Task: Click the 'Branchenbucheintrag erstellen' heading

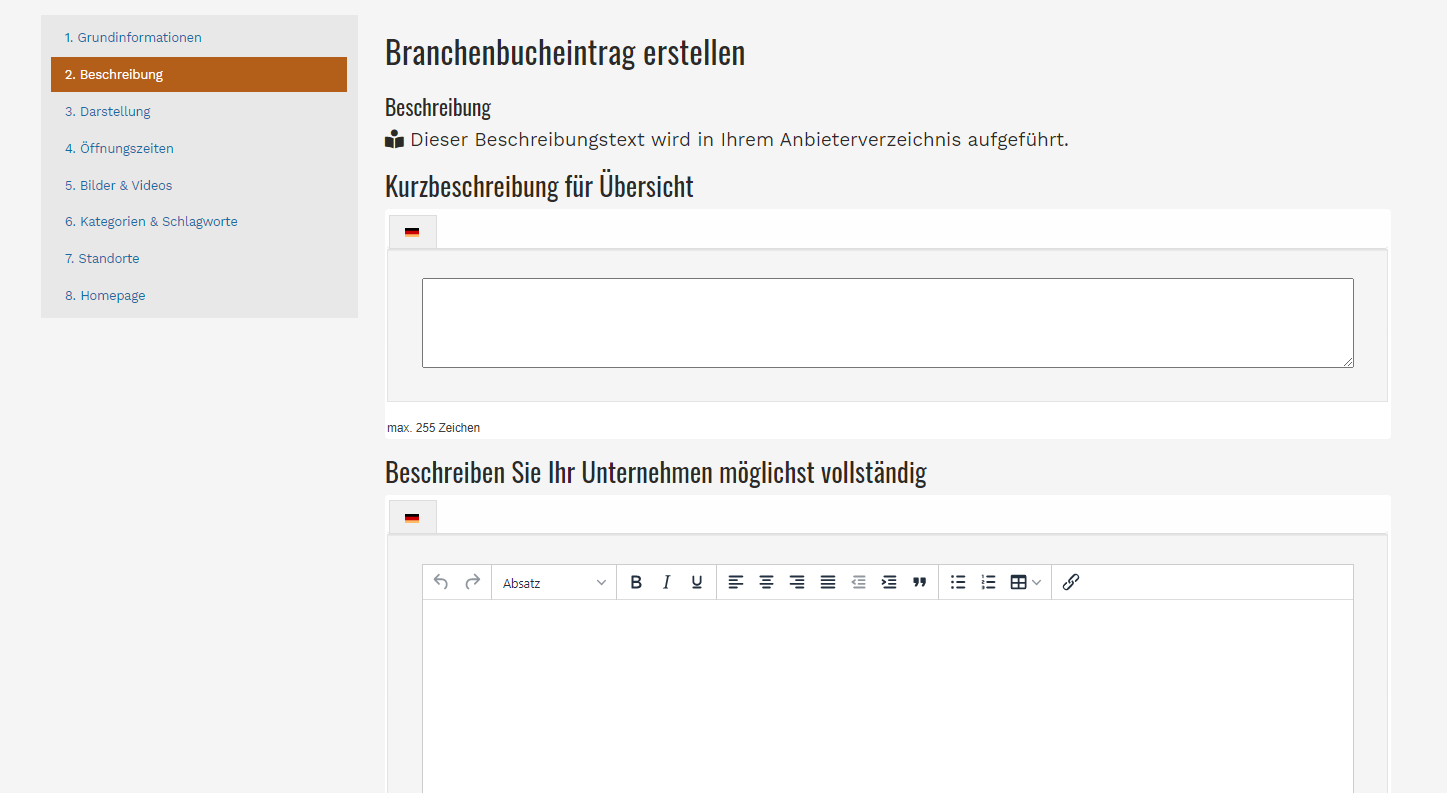Action: click(x=565, y=53)
